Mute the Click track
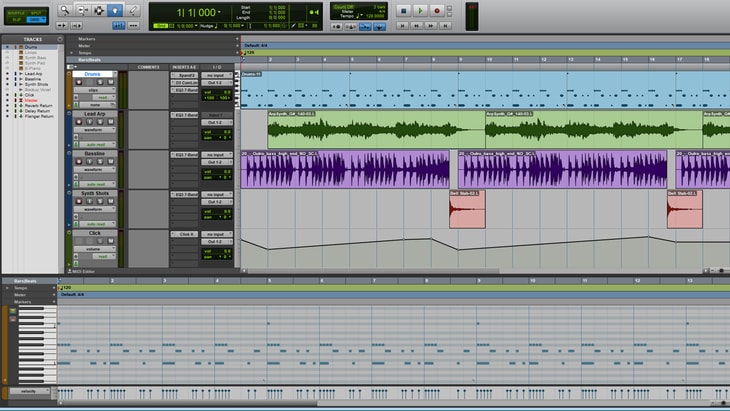730x411 pixels. click(x=111, y=241)
